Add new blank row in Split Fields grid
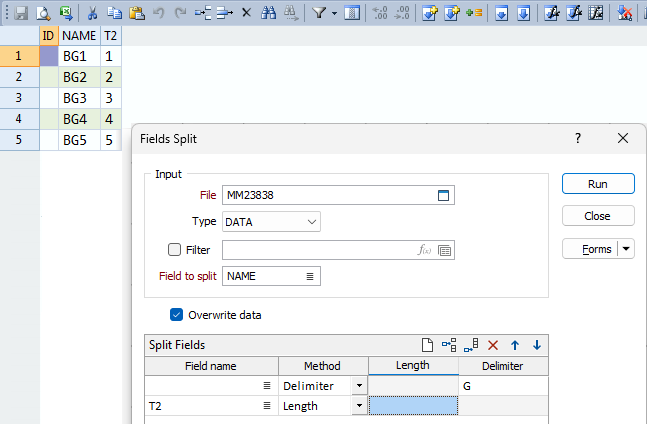This screenshot has width=648, height=424. point(425,345)
